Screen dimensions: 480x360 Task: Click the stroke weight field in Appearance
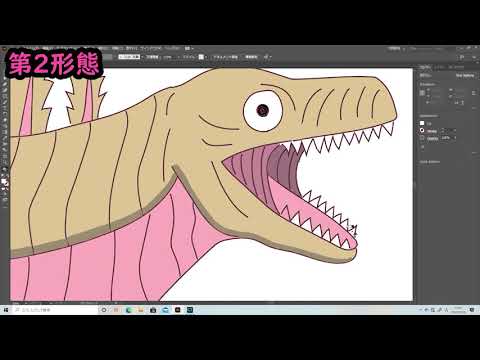[x=448, y=131]
